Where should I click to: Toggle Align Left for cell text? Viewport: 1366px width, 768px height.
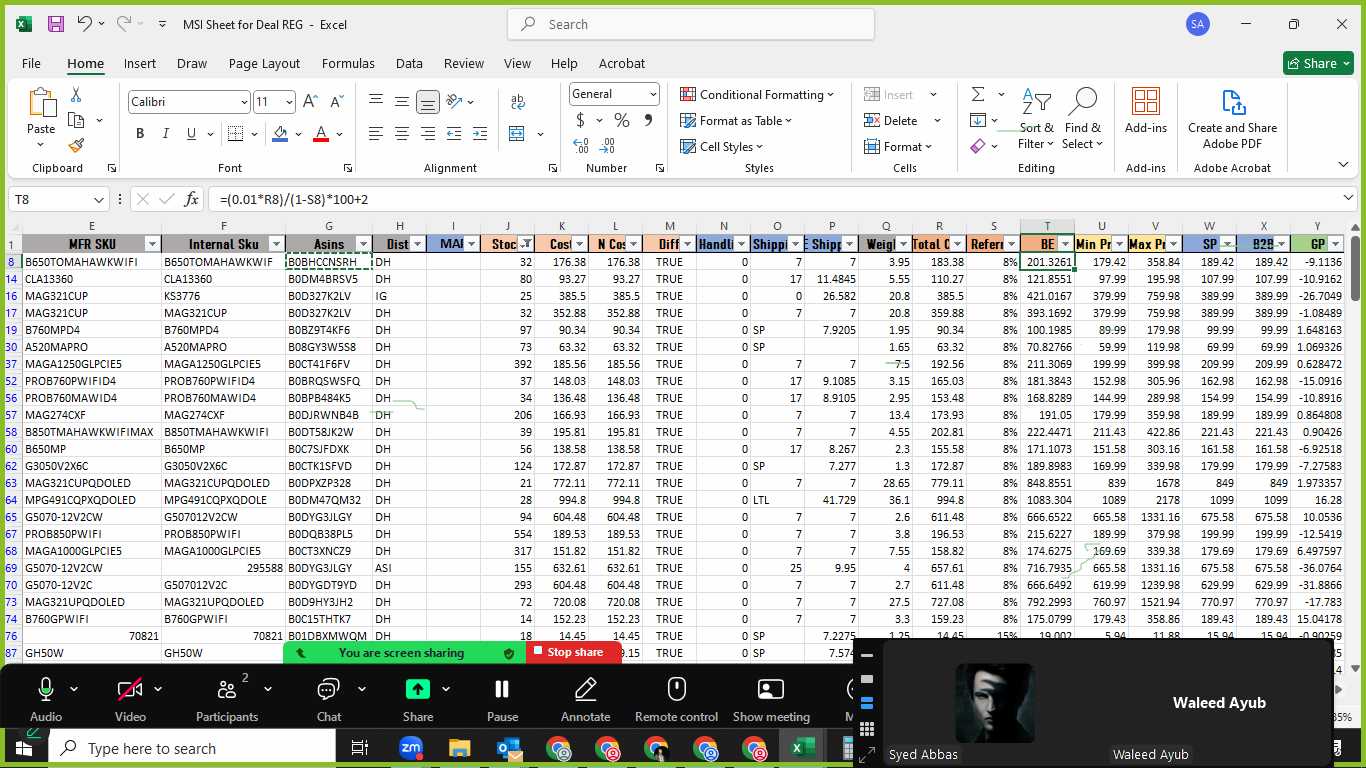(376, 134)
